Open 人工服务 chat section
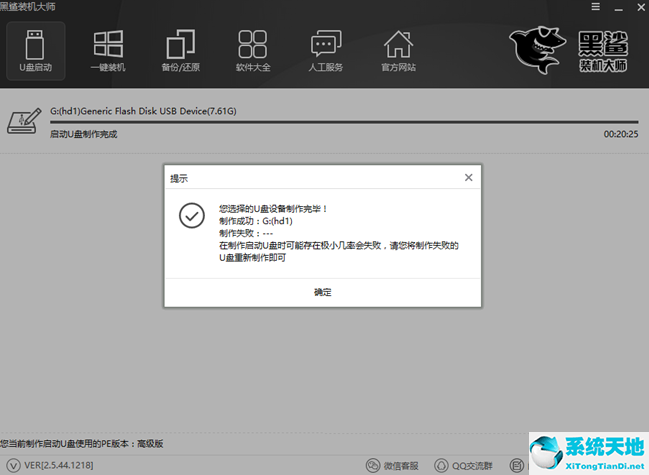649x475 pixels. tap(326, 50)
